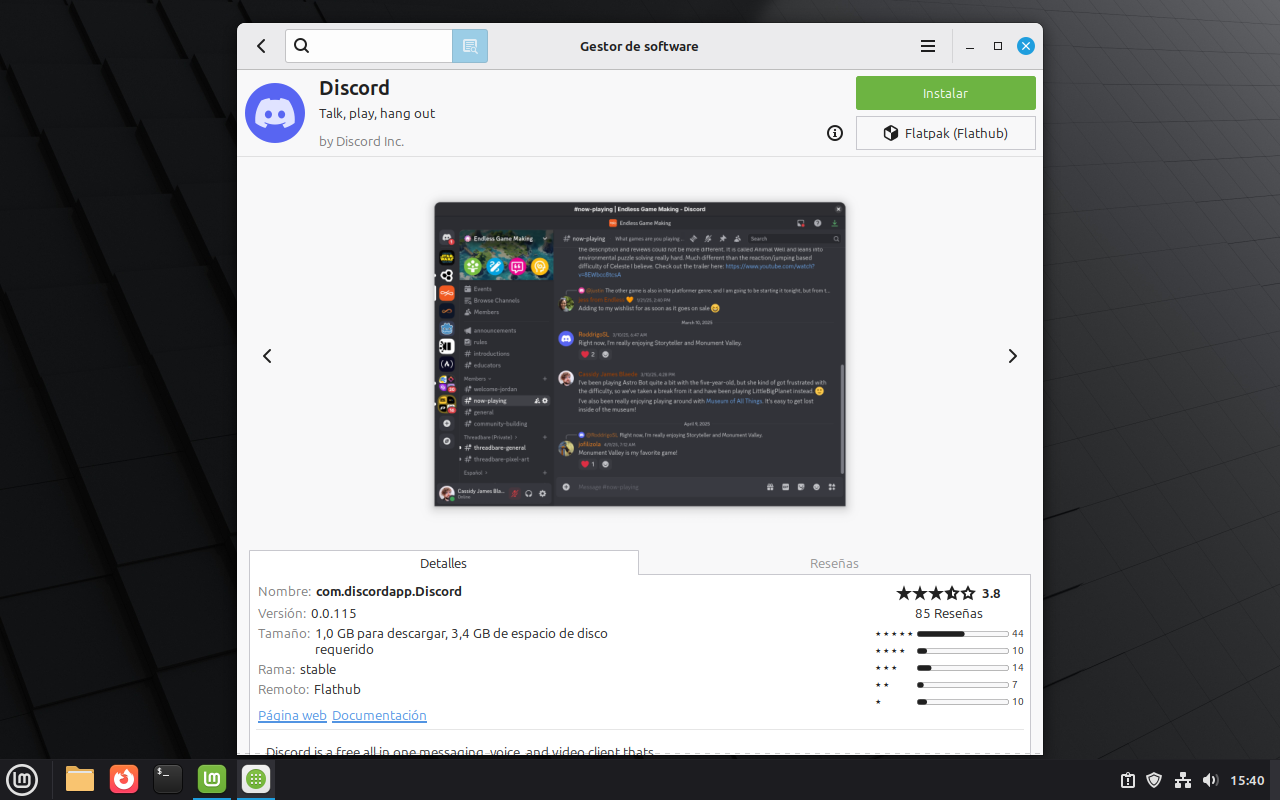This screenshot has height=800, width=1280.
Task: Open the hamburger menu in header
Action: coord(928,46)
